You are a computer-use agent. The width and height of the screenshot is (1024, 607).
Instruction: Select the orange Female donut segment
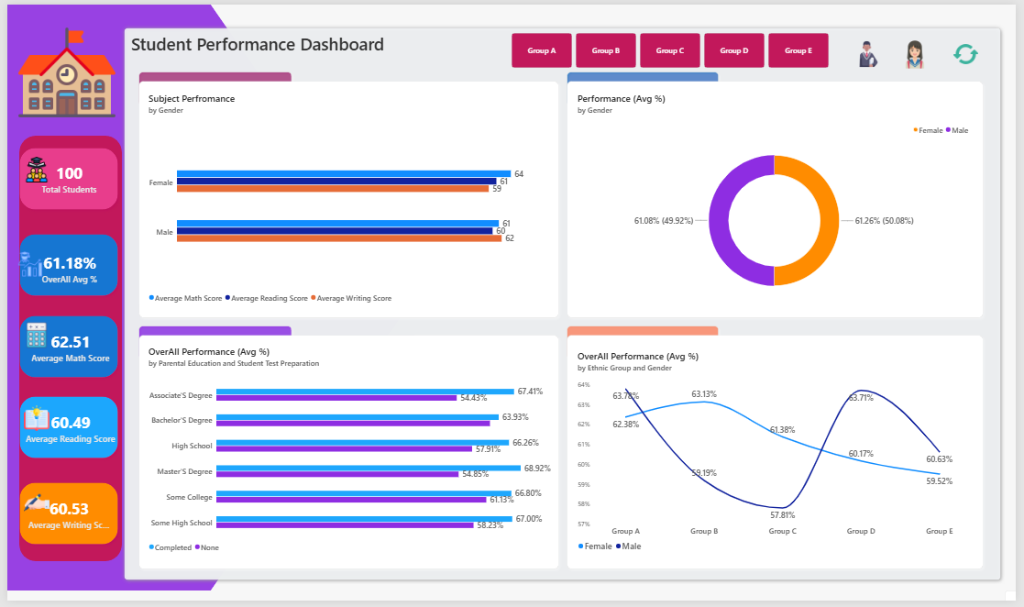coord(829,220)
